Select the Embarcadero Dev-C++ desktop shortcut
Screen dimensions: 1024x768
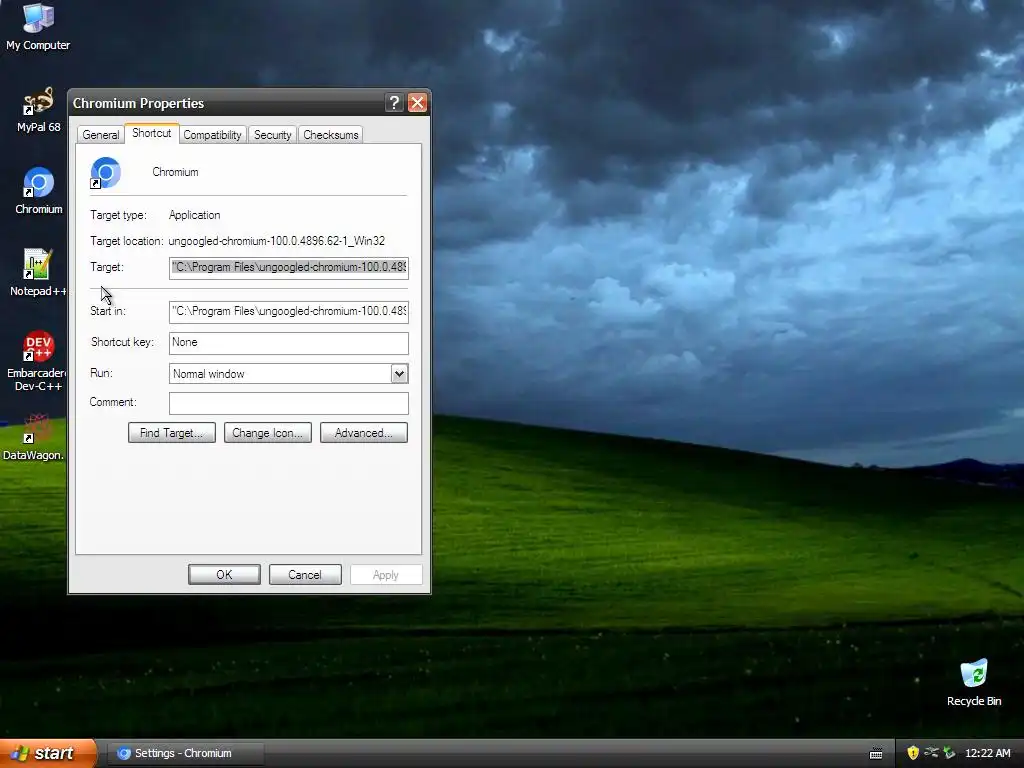point(37,361)
